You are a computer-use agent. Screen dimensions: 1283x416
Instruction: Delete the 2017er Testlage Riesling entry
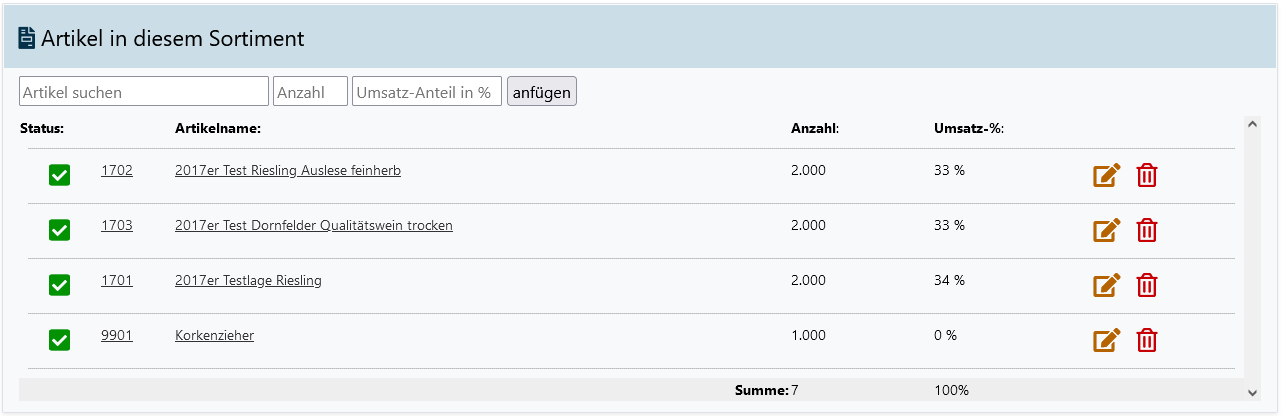point(1147,286)
